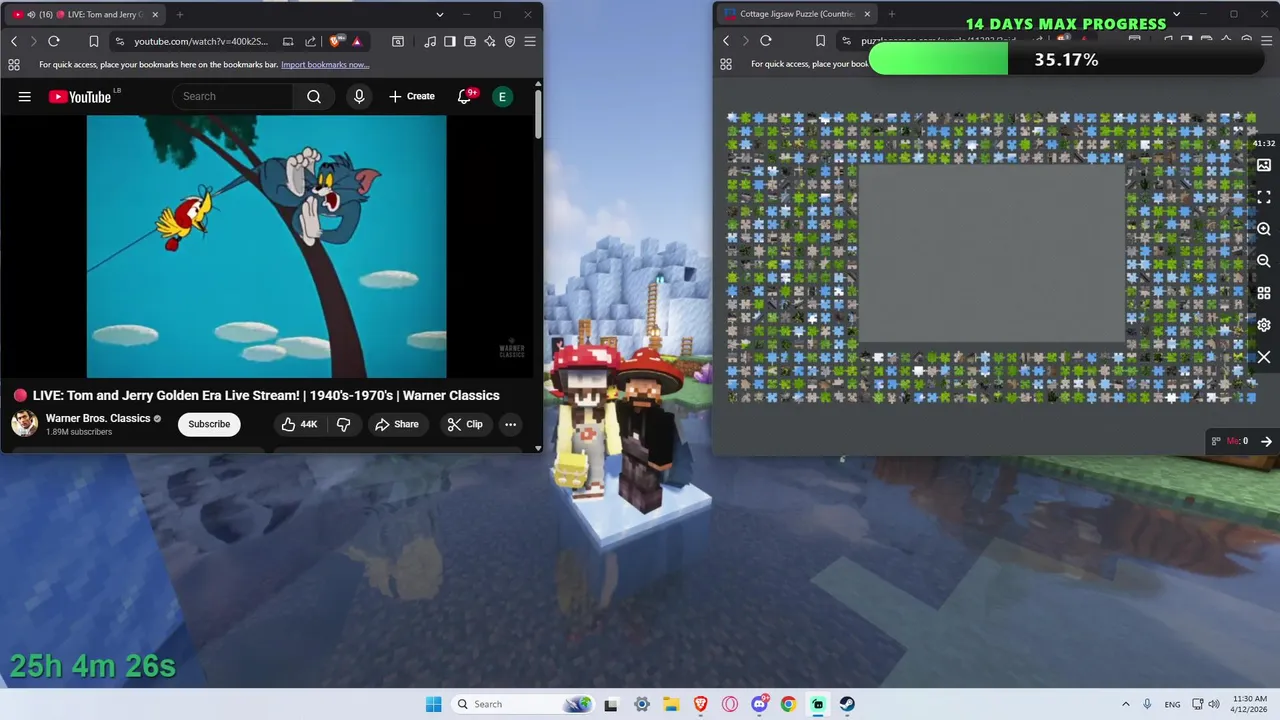Subscribe to Warner Bros. Classics
Screen dimensions: 1280x720
209,424
